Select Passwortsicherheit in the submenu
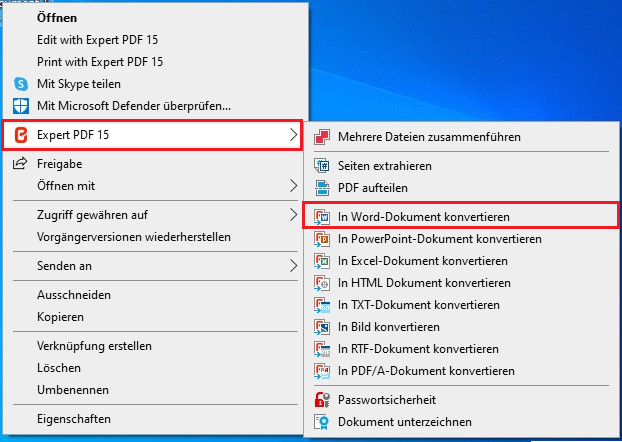The height and width of the screenshot is (442, 622). [387, 400]
